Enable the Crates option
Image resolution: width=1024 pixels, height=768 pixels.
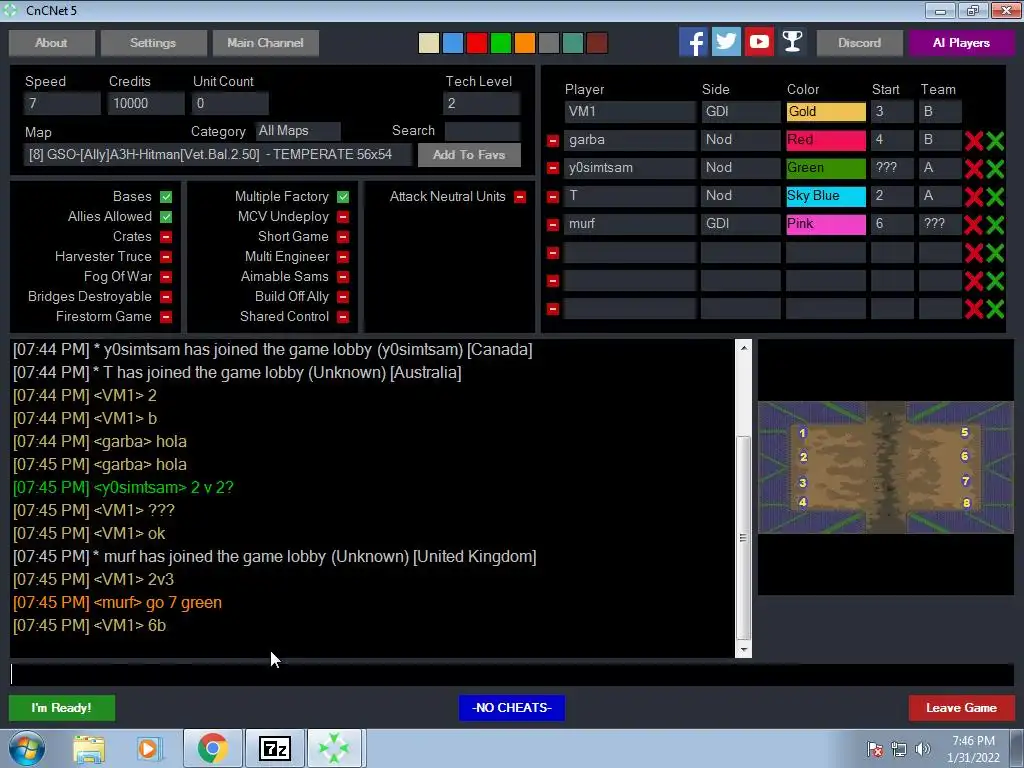pos(166,236)
